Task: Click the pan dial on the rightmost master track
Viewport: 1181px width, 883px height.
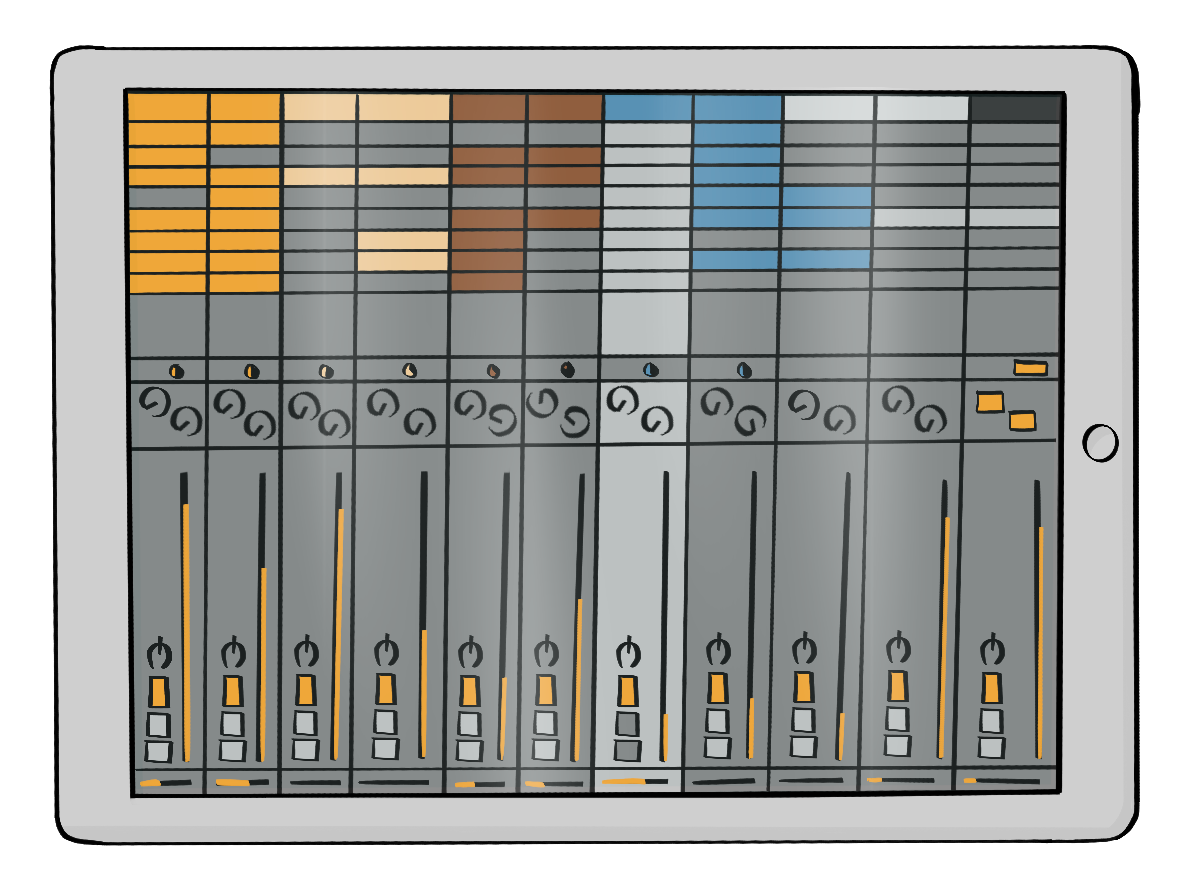Action: (991, 651)
